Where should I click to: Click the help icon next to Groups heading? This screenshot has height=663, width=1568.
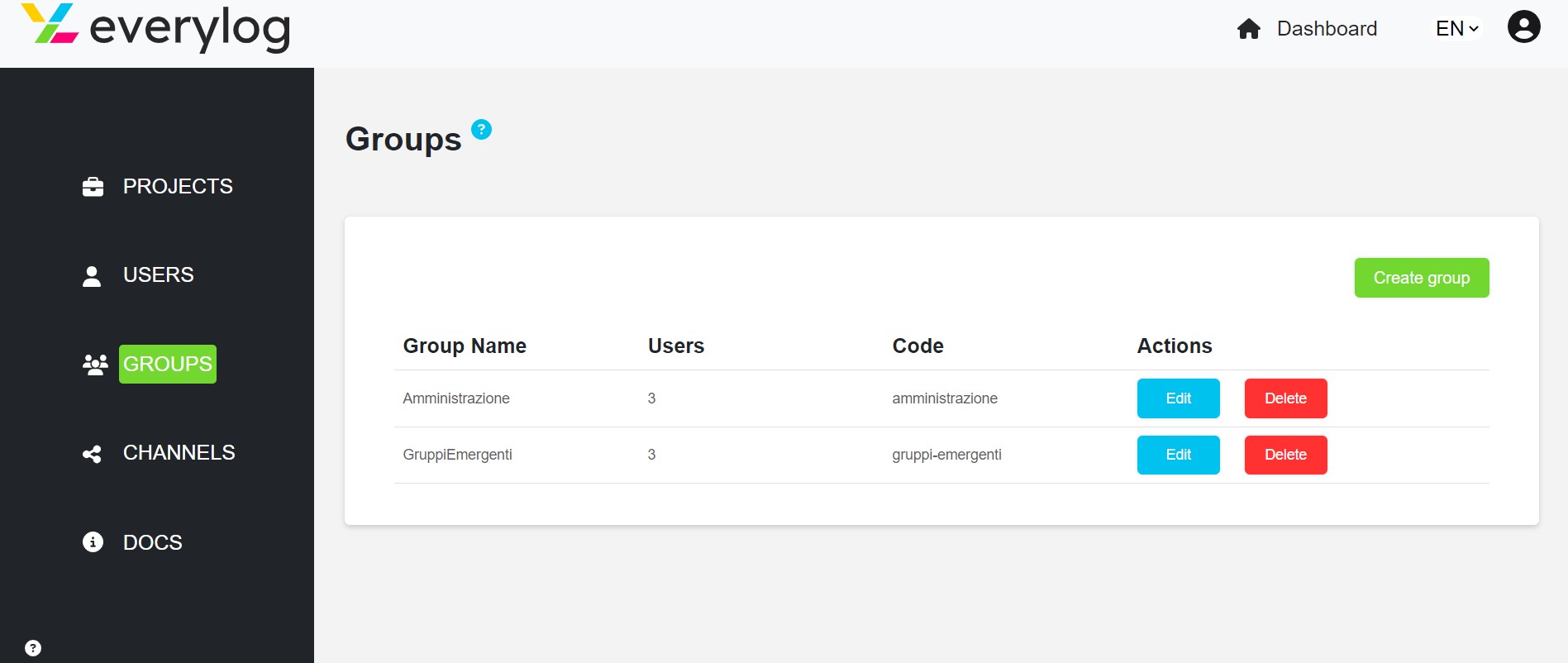click(481, 130)
